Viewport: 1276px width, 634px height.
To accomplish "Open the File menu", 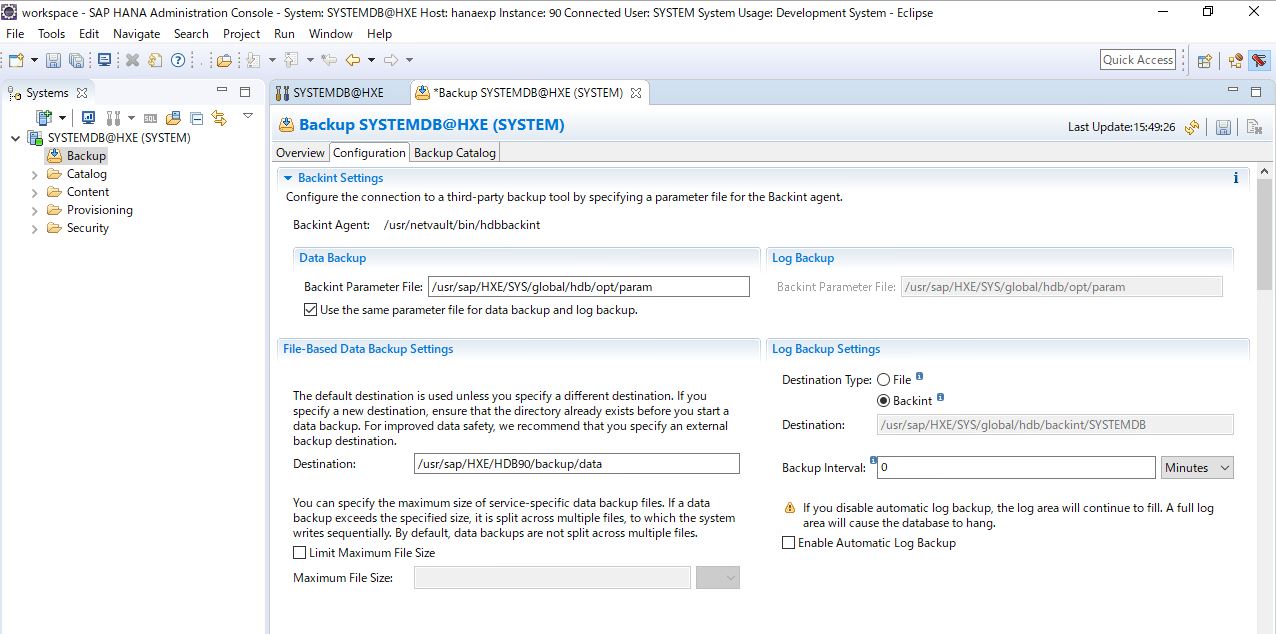I will 16,33.
